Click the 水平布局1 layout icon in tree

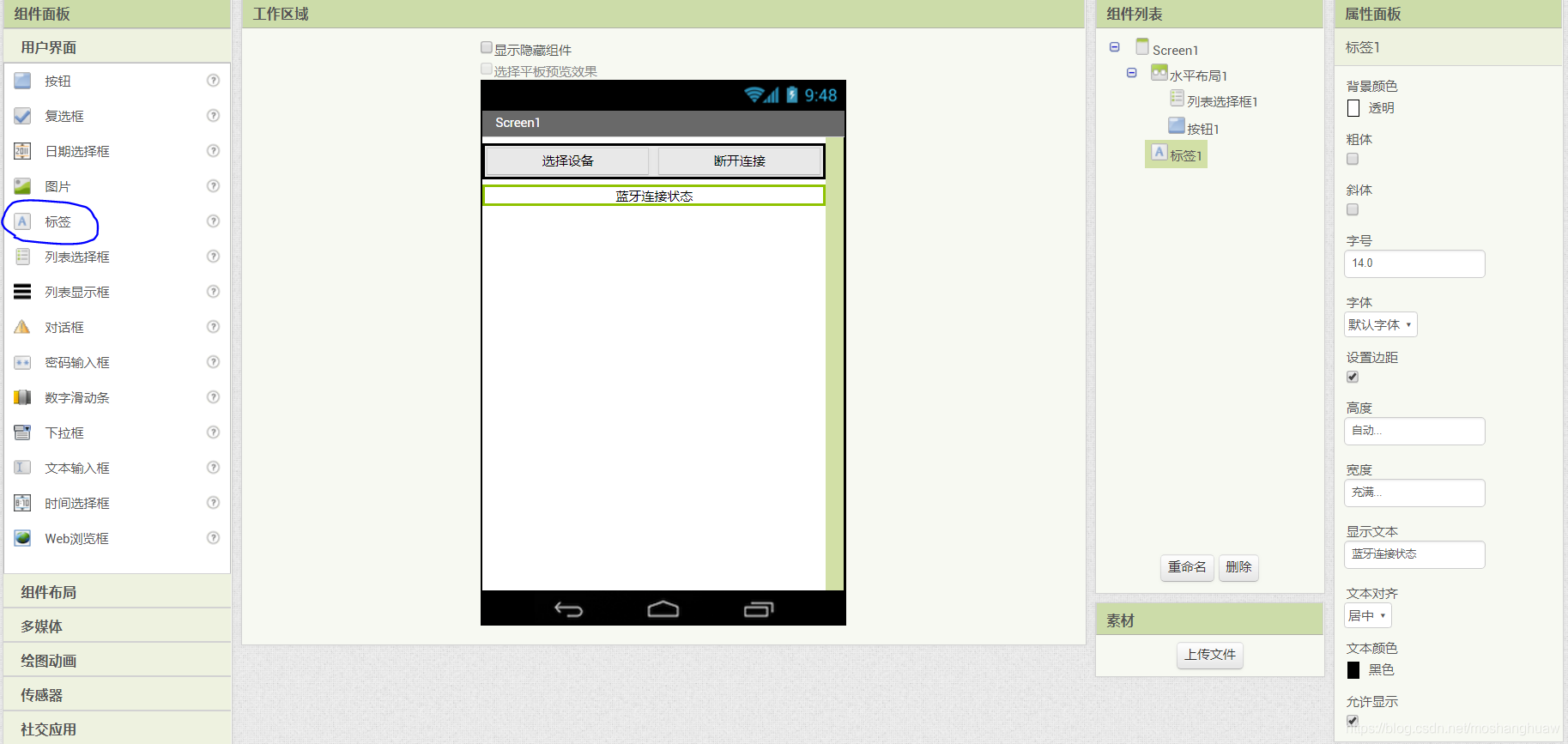tap(1159, 73)
